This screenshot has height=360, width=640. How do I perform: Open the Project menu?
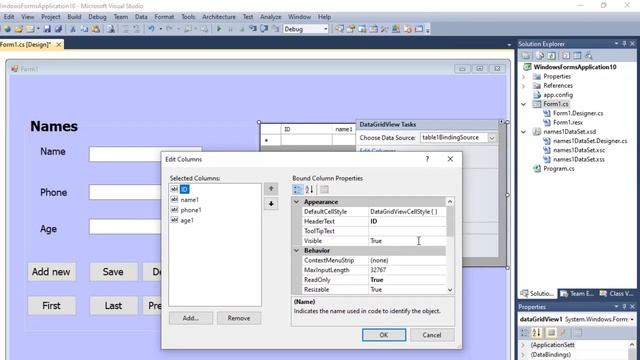(51, 17)
